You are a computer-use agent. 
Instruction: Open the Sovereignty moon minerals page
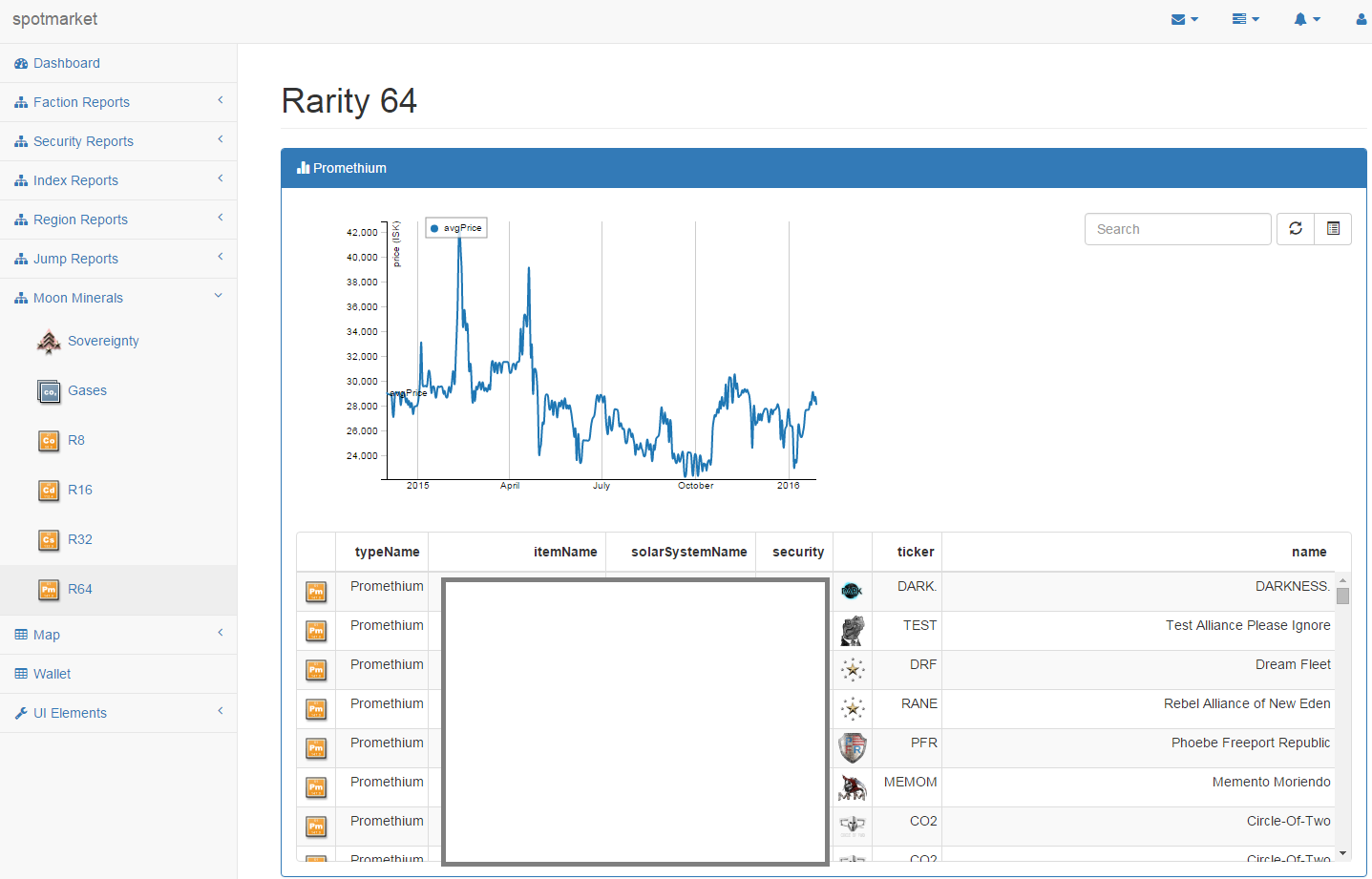(103, 341)
